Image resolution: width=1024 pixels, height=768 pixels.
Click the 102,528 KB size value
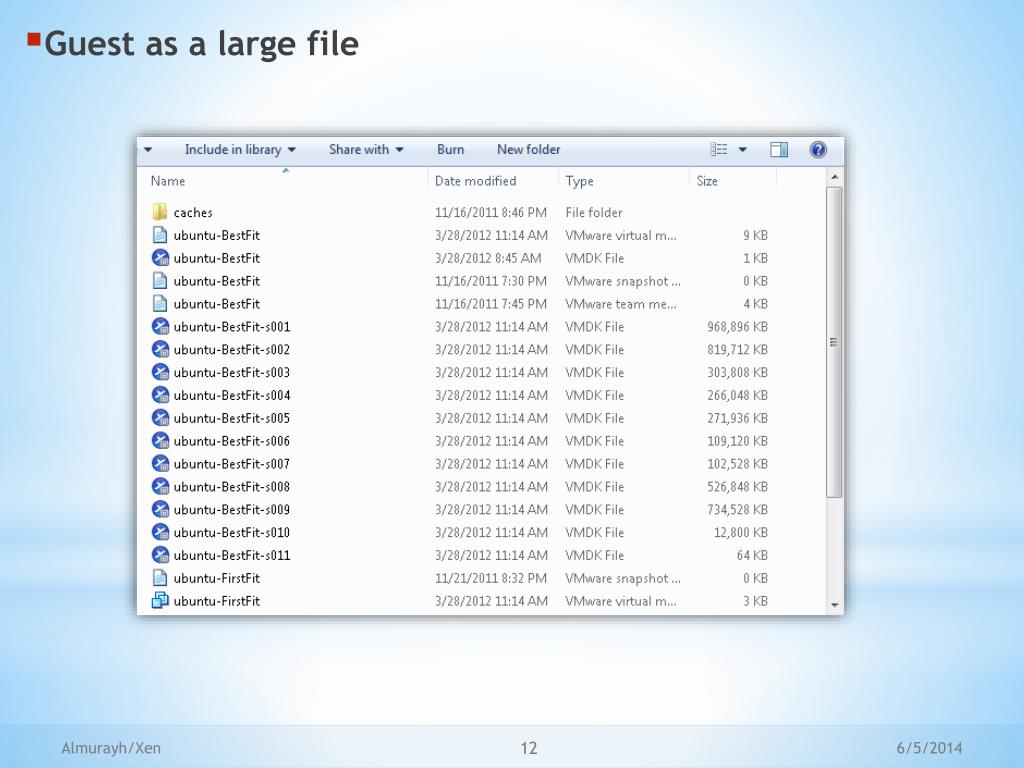pos(737,464)
